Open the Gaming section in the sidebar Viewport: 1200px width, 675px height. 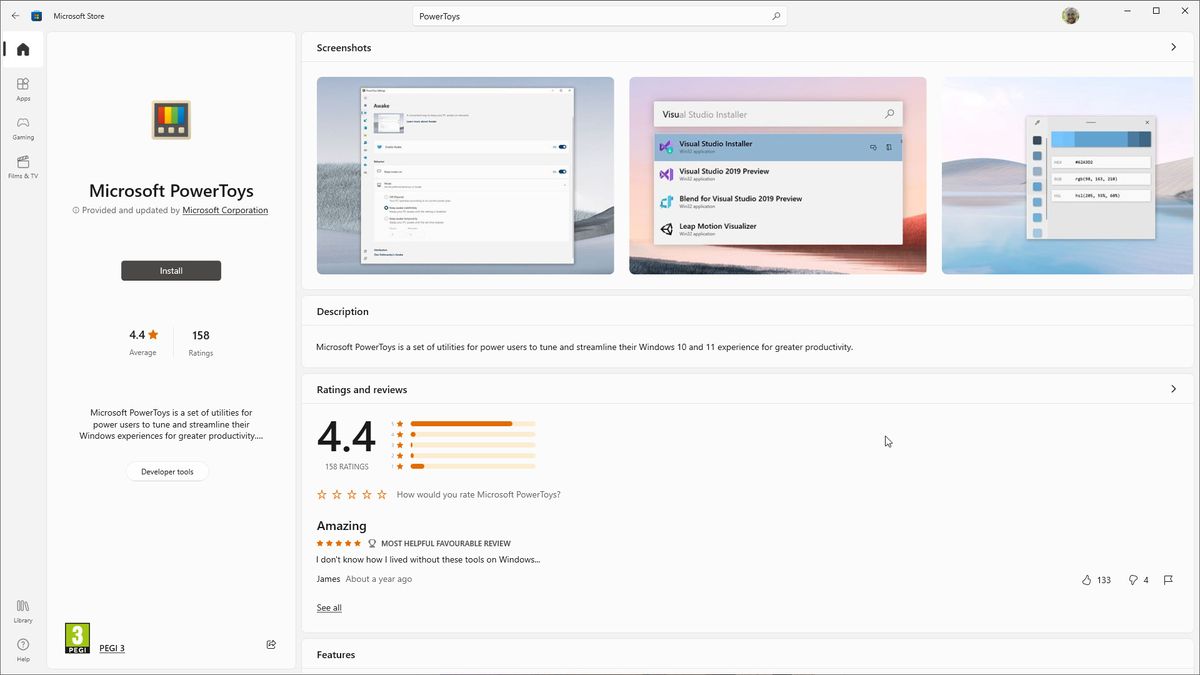(x=22, y=128)
